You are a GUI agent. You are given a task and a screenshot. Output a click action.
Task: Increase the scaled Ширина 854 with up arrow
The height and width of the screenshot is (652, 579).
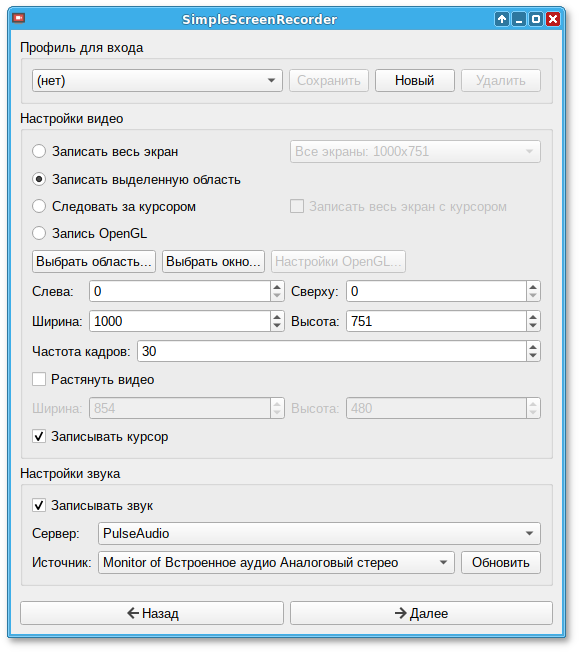point(277,403)
